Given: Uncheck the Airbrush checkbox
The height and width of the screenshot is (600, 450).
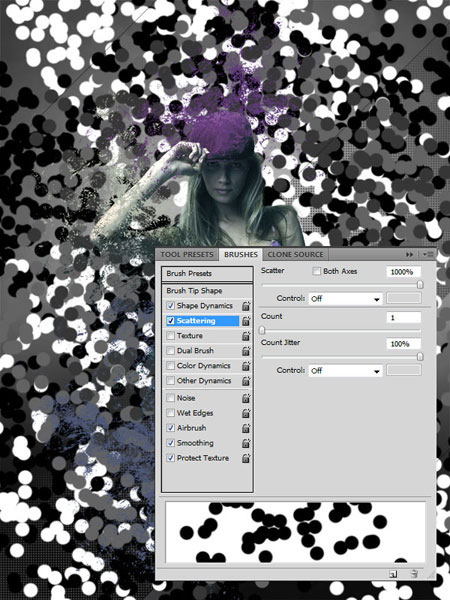Looking at the screenshot, I should [171, 428].
